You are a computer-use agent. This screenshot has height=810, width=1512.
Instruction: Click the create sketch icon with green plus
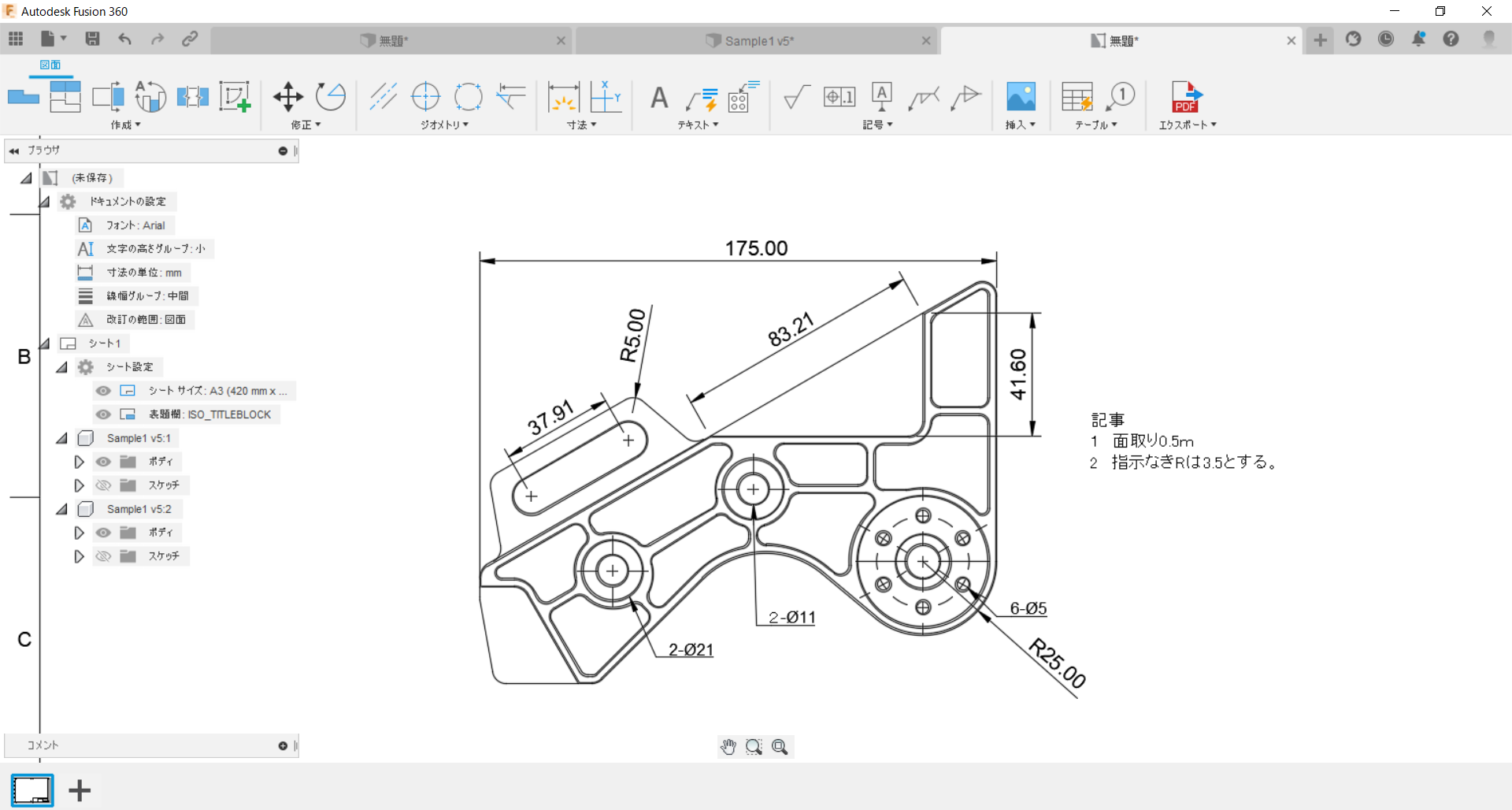(235, 97)
